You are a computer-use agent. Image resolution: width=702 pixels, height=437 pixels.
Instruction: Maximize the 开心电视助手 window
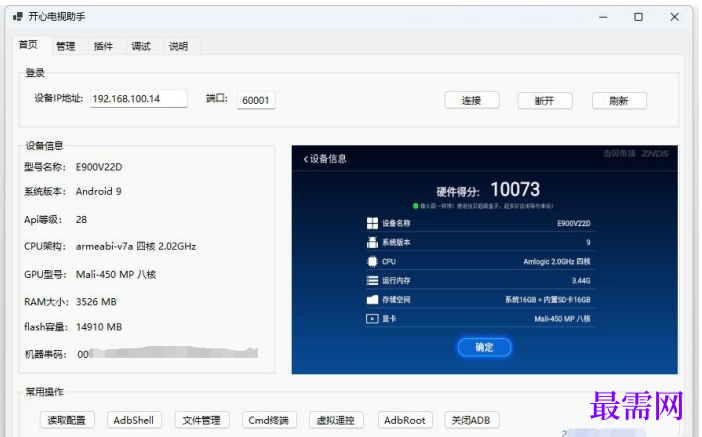tap(638, 17)
